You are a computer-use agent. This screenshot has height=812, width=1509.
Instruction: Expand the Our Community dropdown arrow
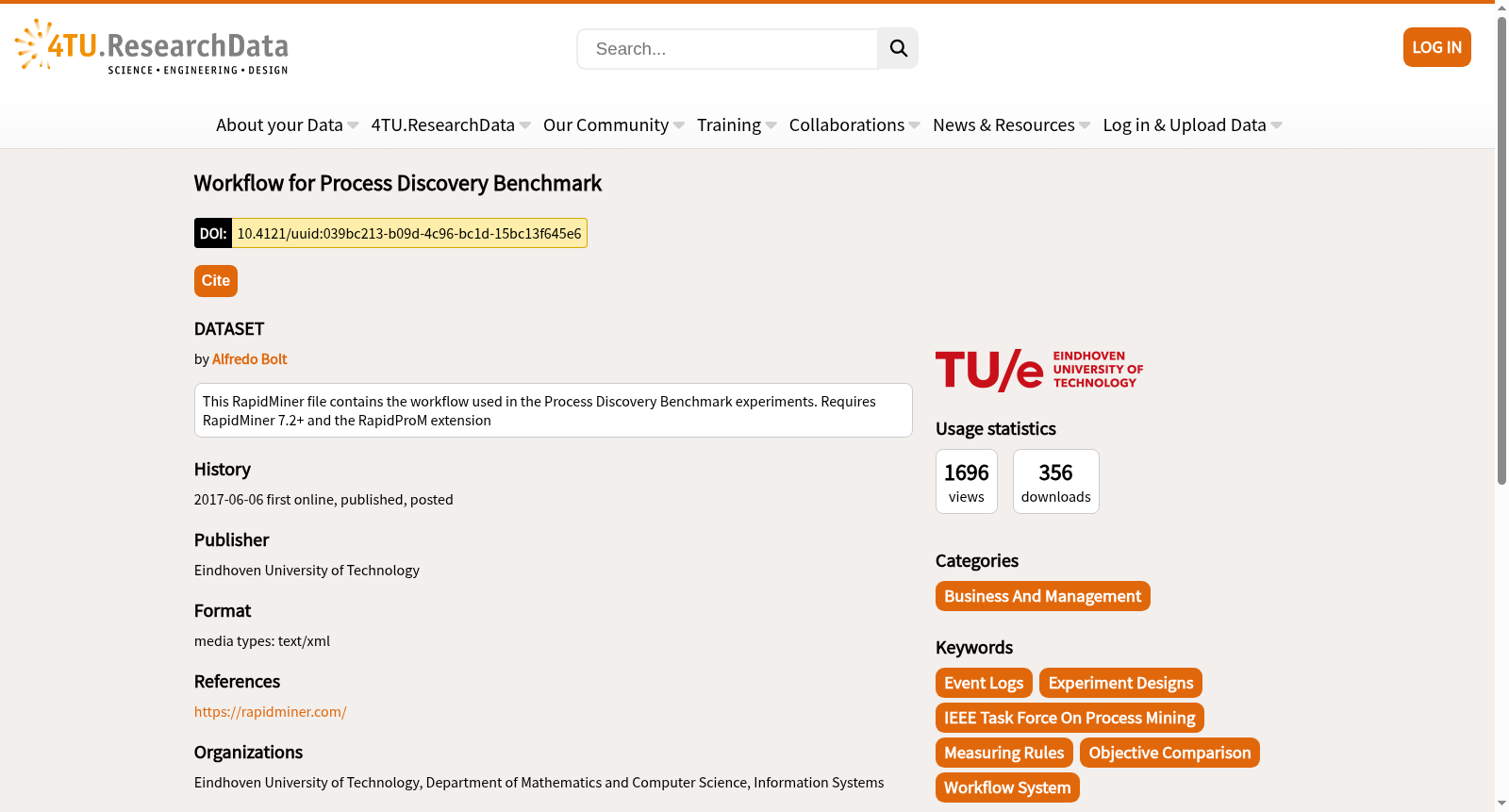pos(679,125)
